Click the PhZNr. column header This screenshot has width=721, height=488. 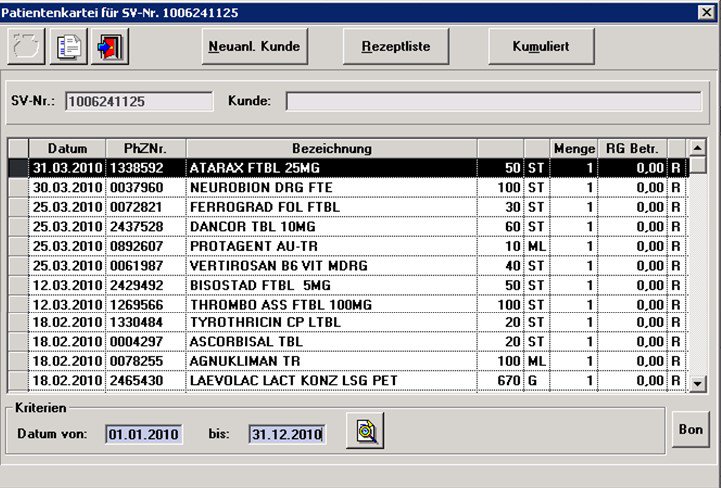pos(146,149)
